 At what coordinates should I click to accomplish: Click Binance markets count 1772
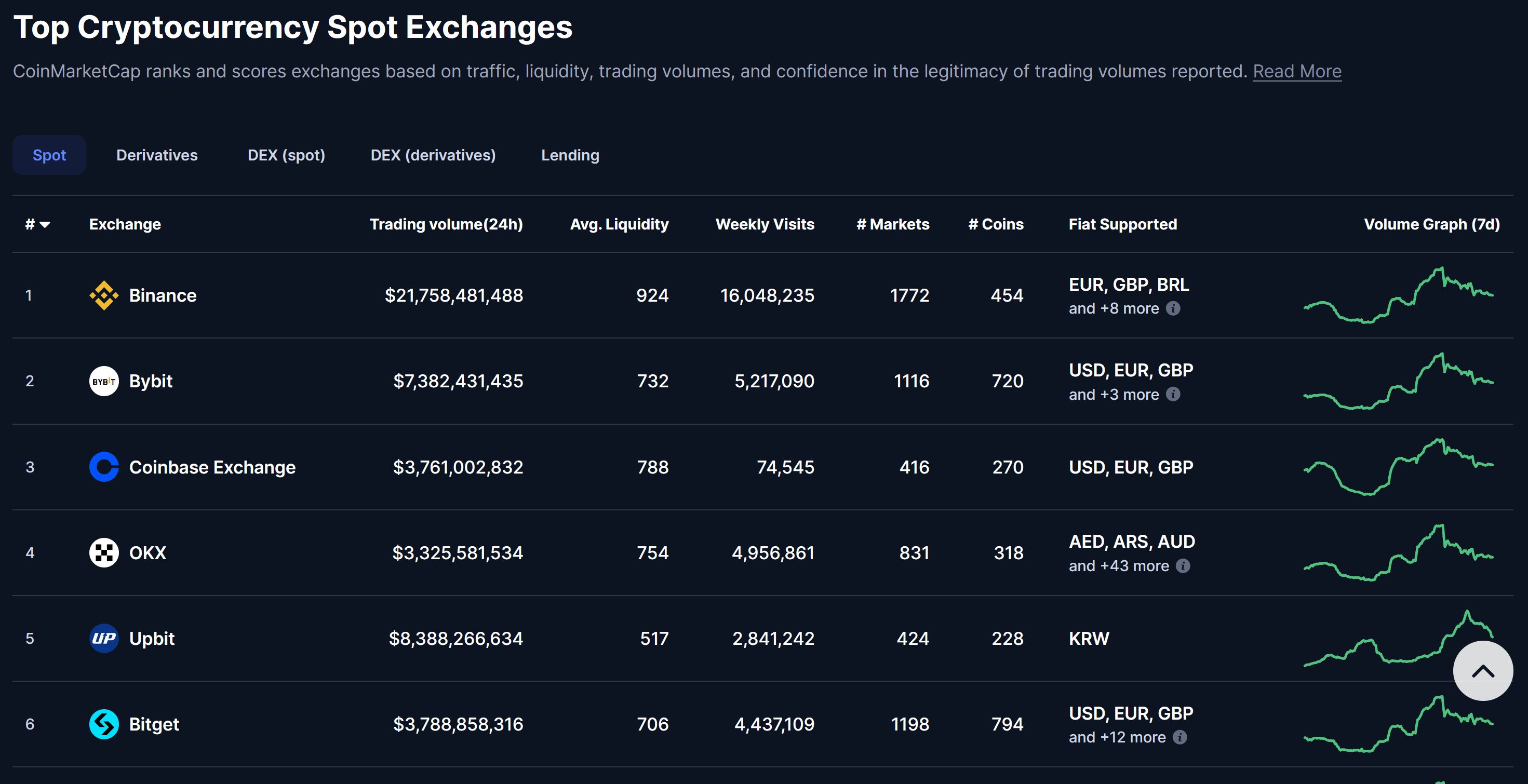coord(909,295)
